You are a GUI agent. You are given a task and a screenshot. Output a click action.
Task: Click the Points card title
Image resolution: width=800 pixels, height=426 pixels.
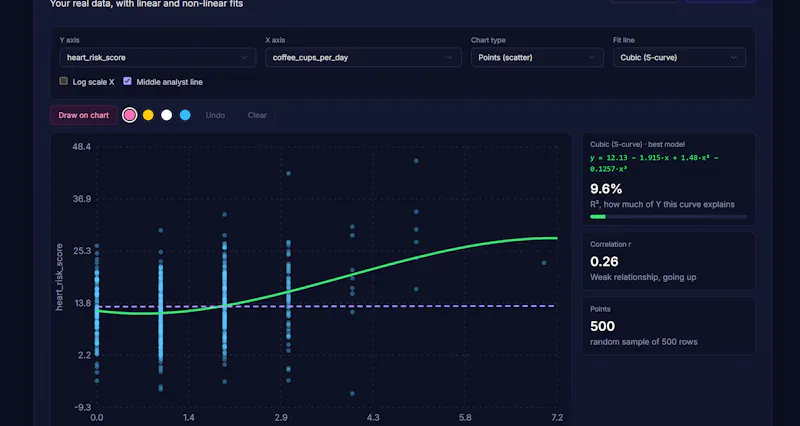tap(601, 309)
